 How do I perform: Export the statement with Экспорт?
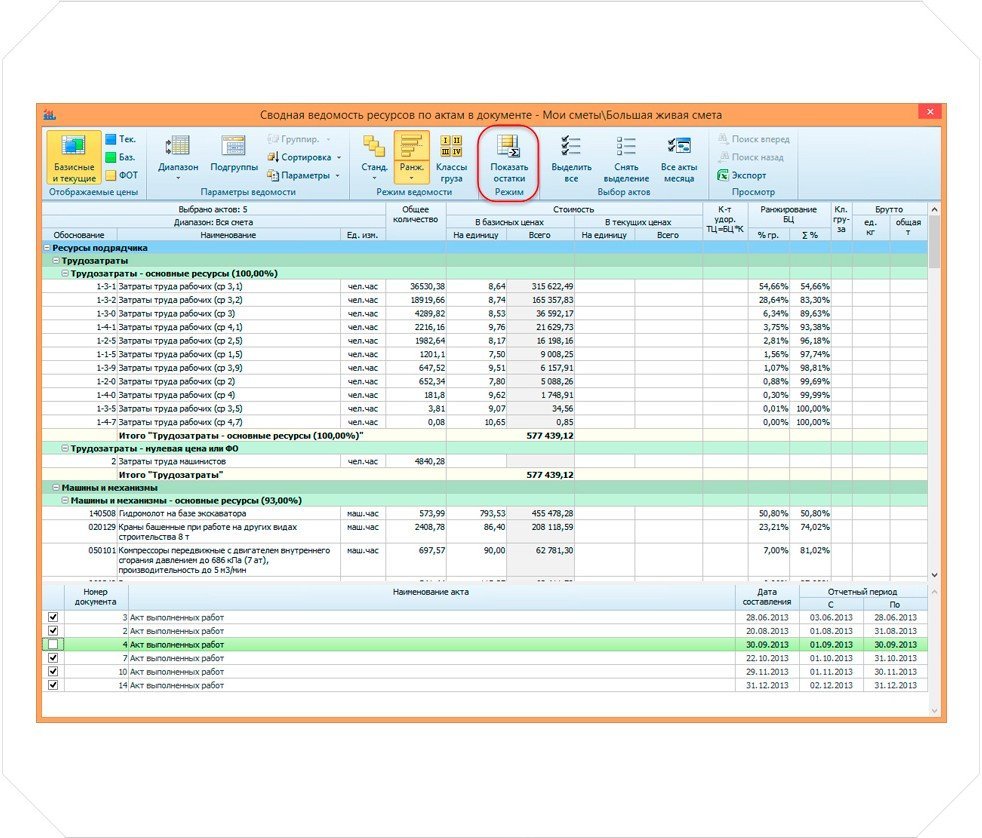[742, 175]
